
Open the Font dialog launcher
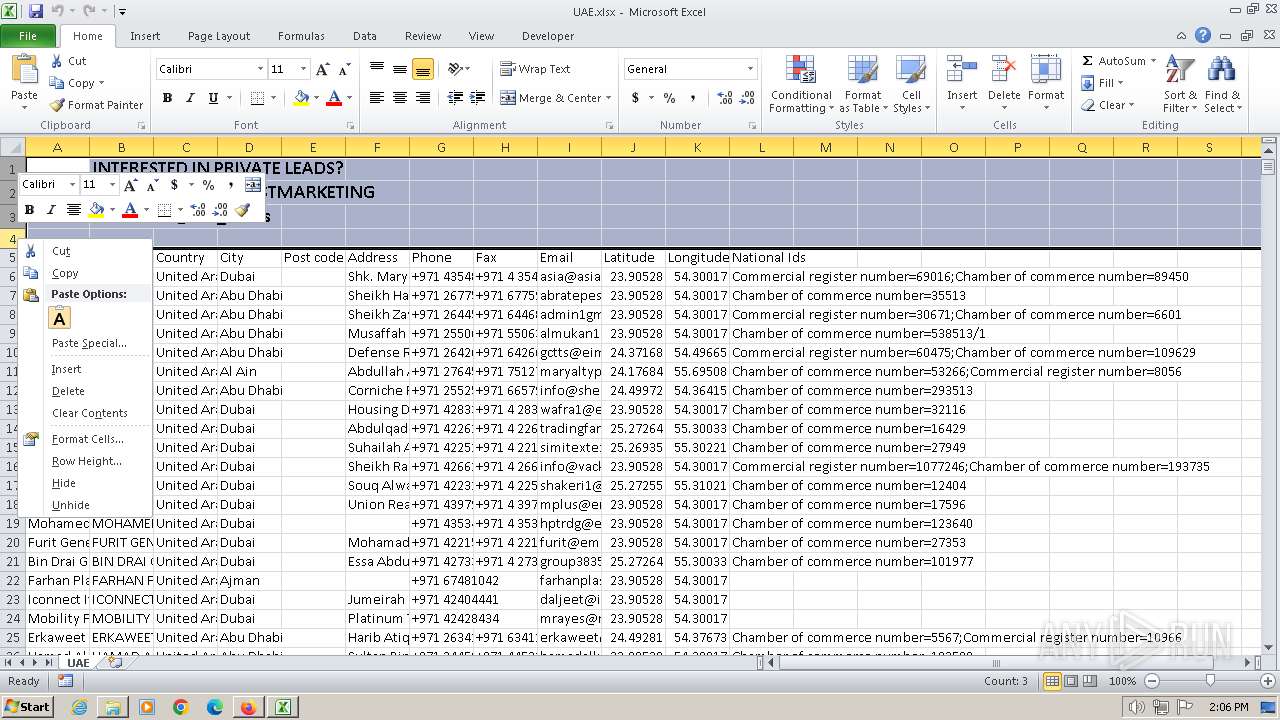[x=350, y=126]
